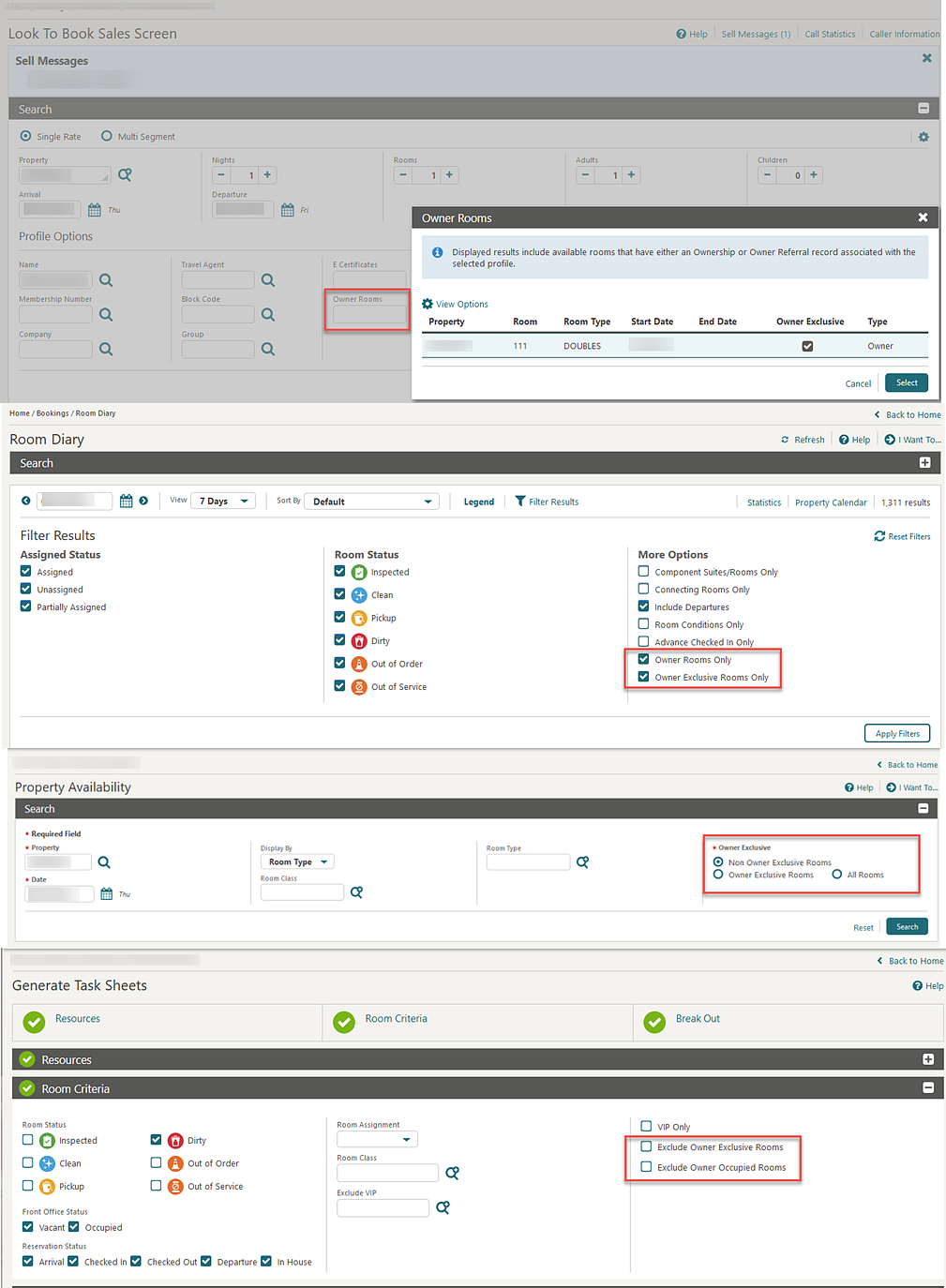Click the Room Class magnifier in Property Availability
The width and height of the screenshot is (946, 1288).
click(356, 891)
